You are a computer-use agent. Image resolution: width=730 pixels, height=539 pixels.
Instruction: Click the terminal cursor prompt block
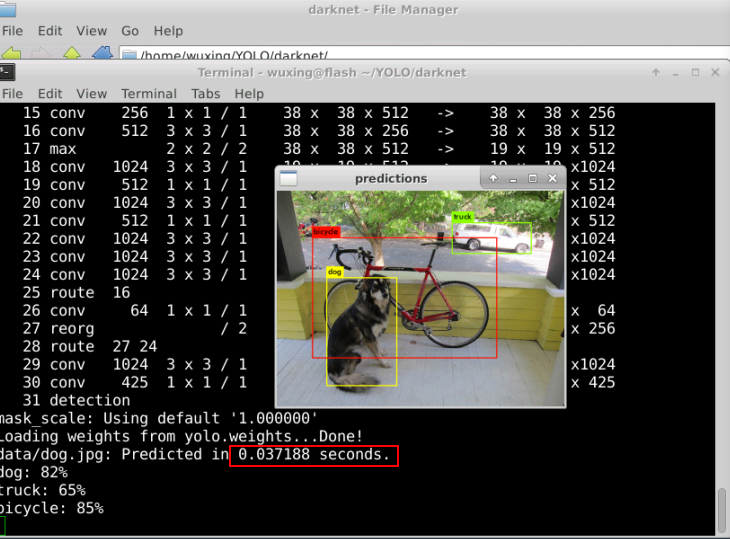click(x=2, y=526)
